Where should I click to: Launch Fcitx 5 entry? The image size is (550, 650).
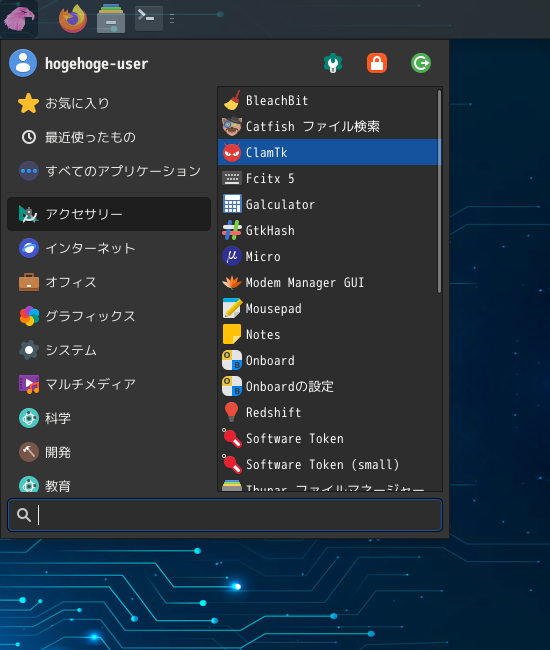(x=327, y=178)
